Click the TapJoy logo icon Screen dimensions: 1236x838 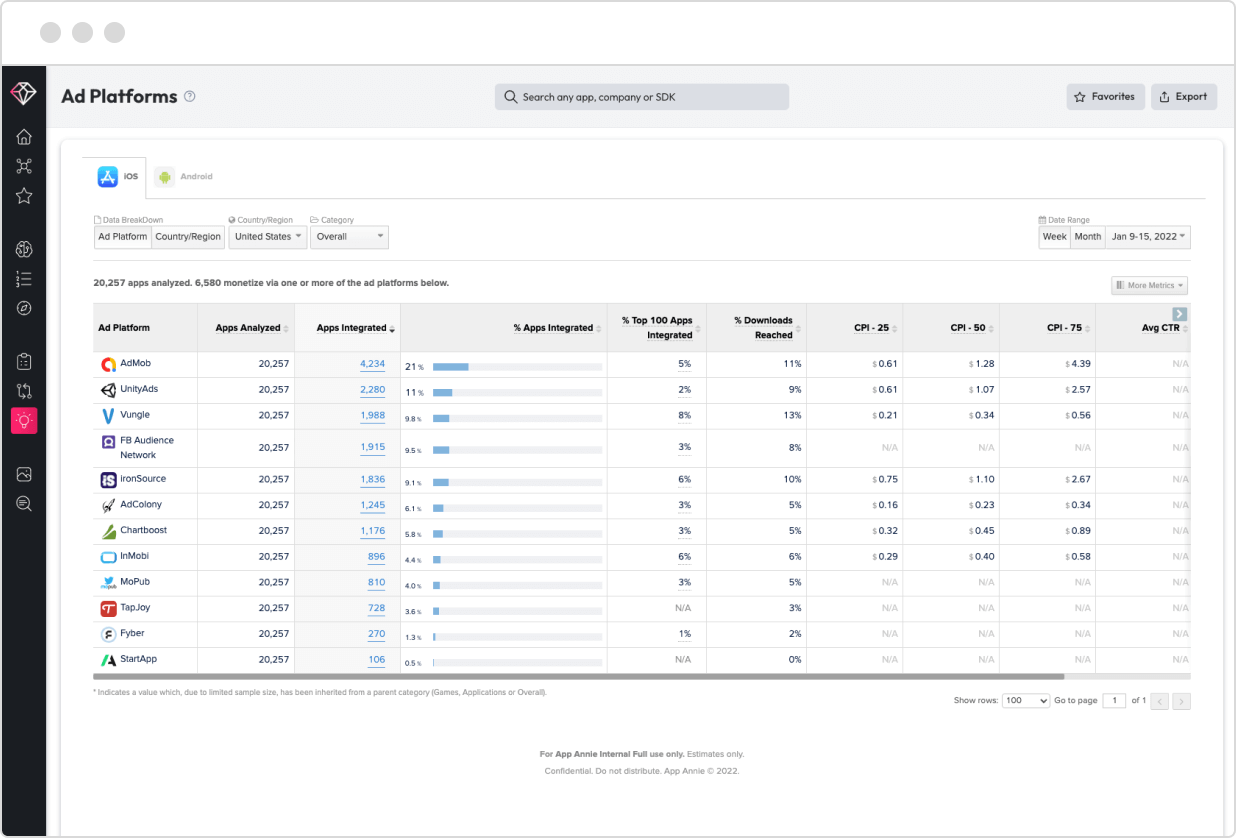pos(108,608)
